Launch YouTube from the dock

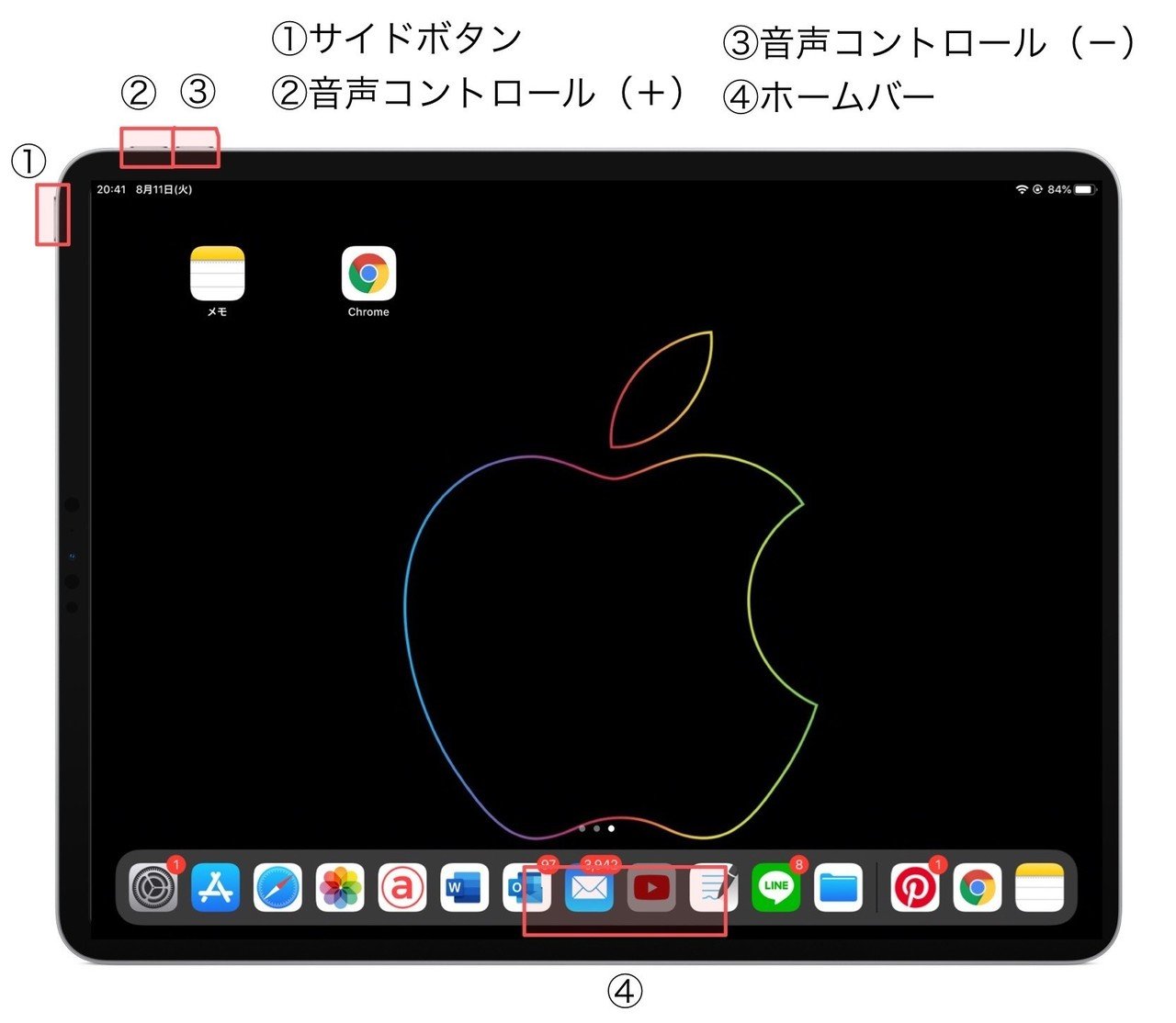coord(651,888)
